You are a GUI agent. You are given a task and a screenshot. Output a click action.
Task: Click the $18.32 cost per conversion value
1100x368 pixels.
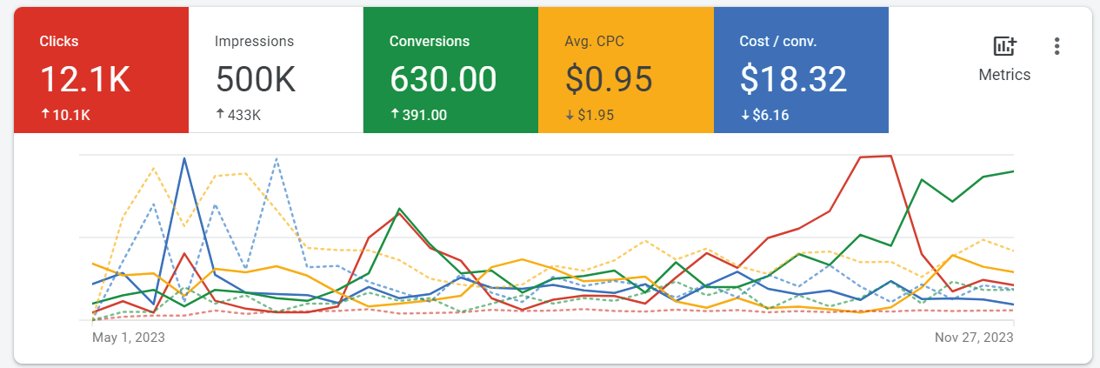click(793, 79)
